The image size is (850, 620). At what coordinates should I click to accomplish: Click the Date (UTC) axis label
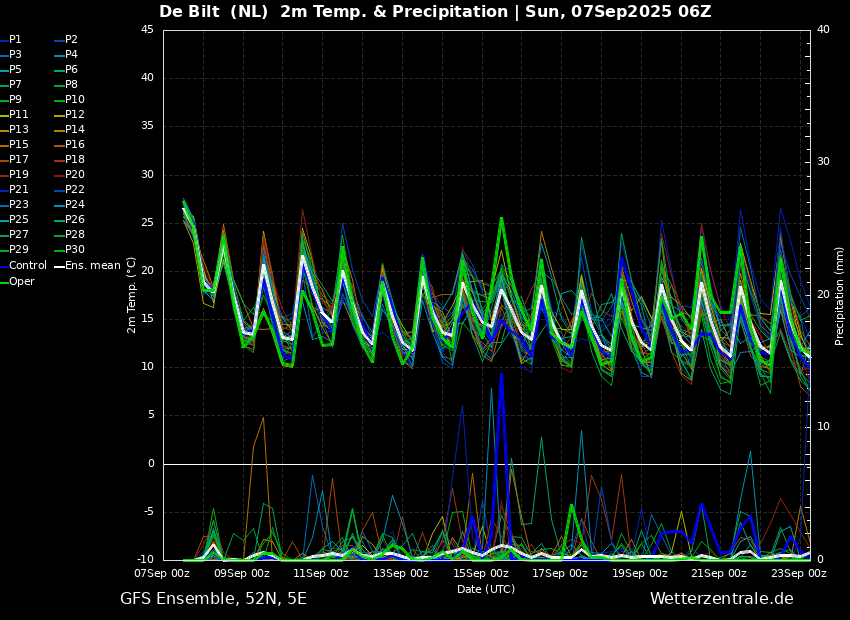pyautogui.click(x=486, y=589)
